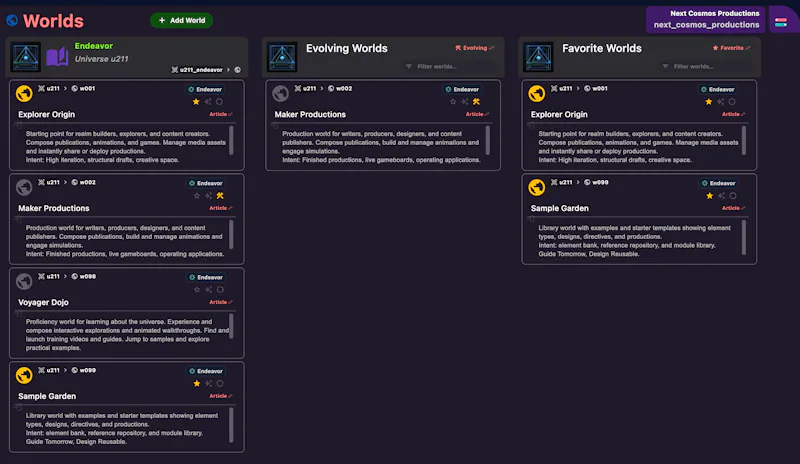
Task: Click sparkle icon on Evolving Worlds Maker Productions
Action: 464,102
